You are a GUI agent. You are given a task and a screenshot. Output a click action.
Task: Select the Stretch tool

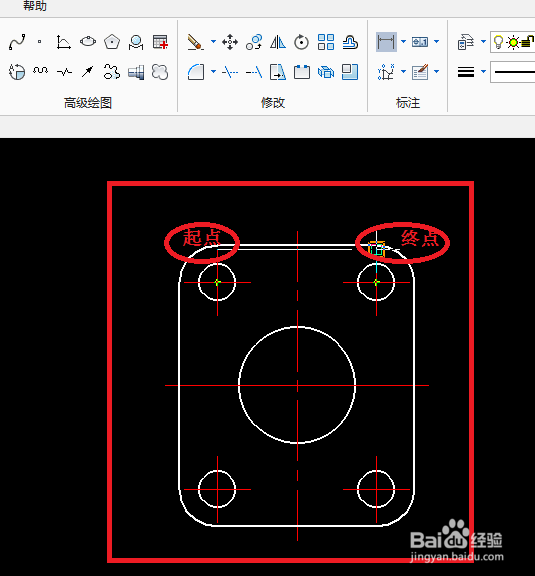[x=278, y=72]
